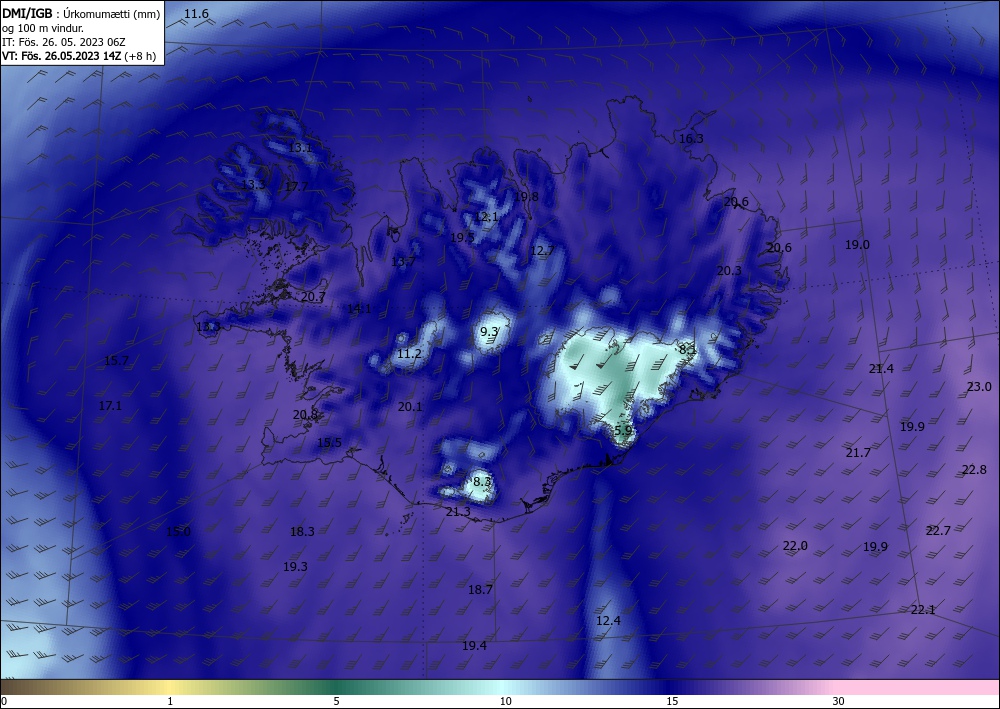Select the 22.1 value label
Image resolution: width=1000 pixels, height=709 pixels.
(x=922, y=610)
